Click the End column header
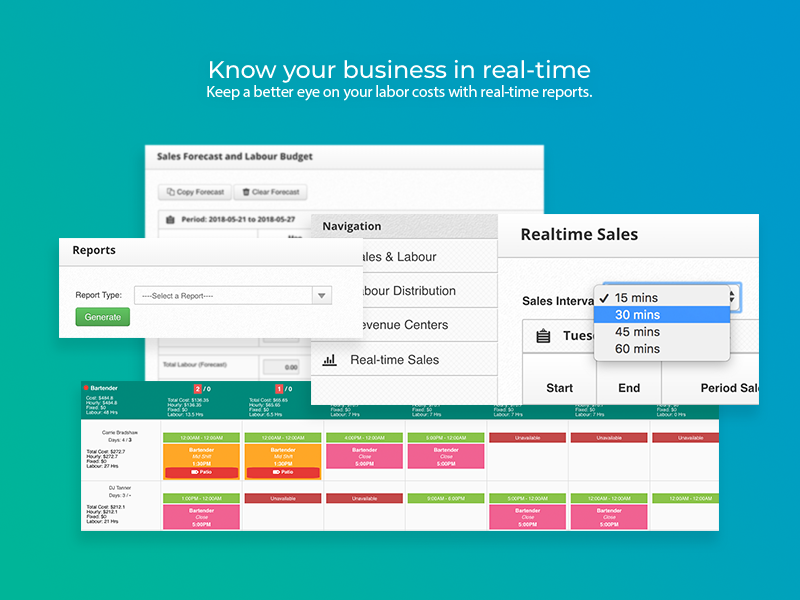Viewport: 800px width, 600px height. click(x=629, y=388)
